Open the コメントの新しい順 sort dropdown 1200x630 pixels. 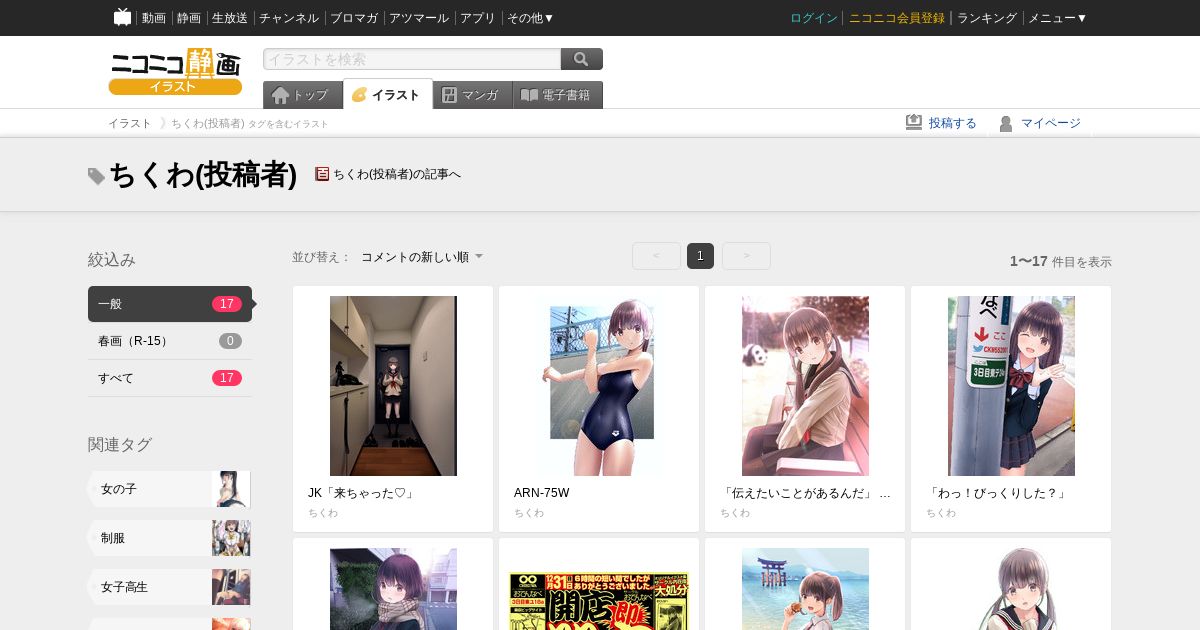pos(422,257)
